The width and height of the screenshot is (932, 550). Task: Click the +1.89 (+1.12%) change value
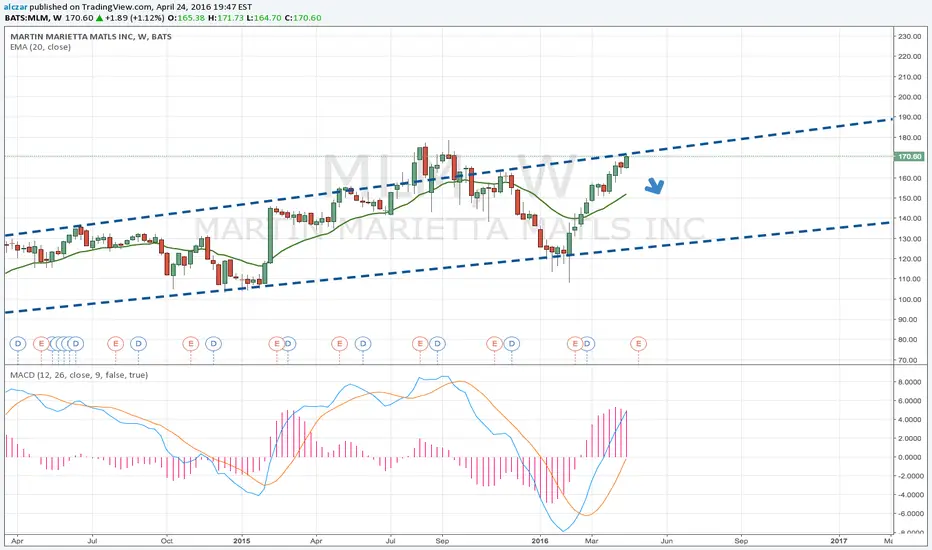click(135, 18)
